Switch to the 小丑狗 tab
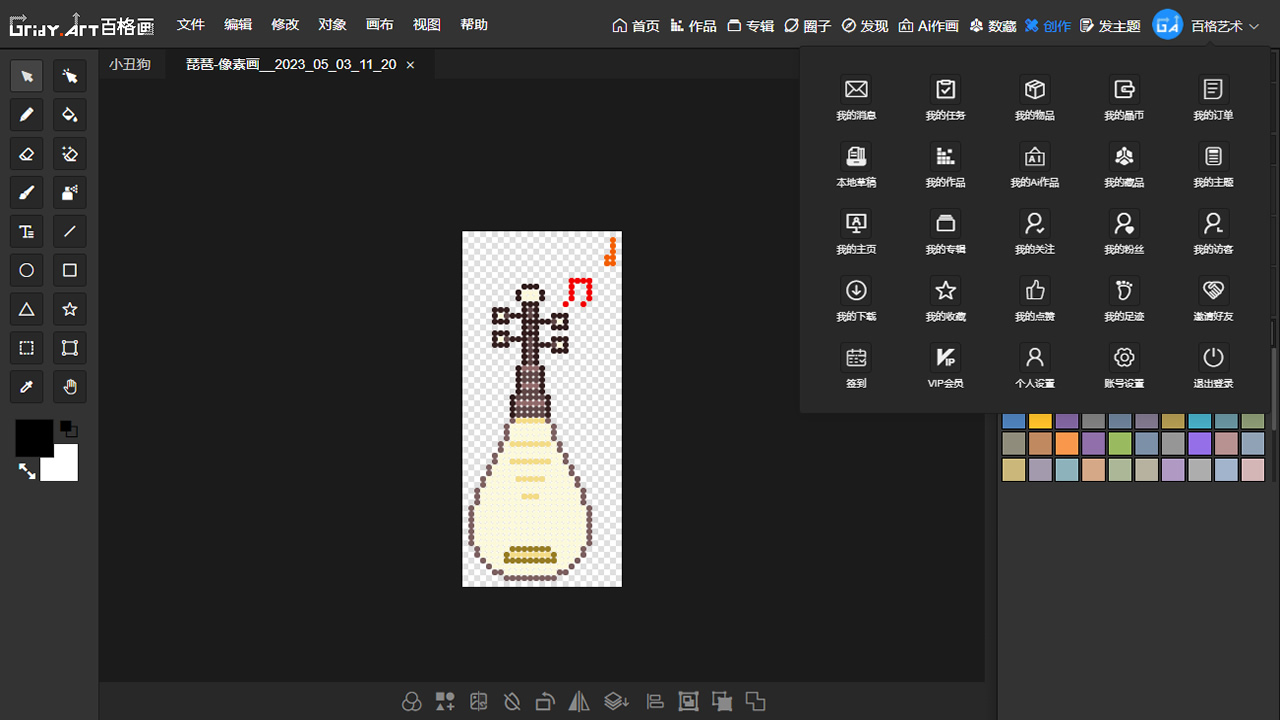The width and height of the screenshot is (1280, 720). point(130,64)
